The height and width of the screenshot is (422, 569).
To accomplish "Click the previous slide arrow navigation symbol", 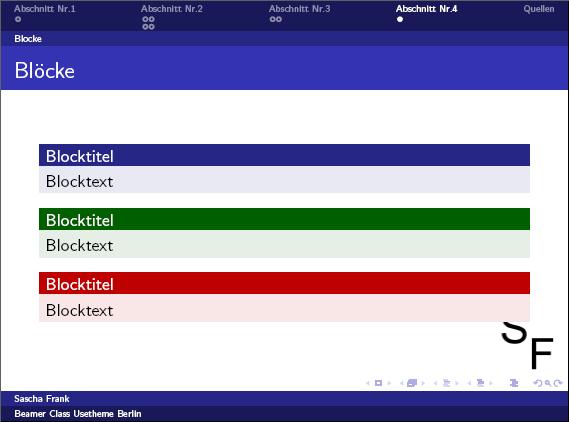I will click(368, 383).
